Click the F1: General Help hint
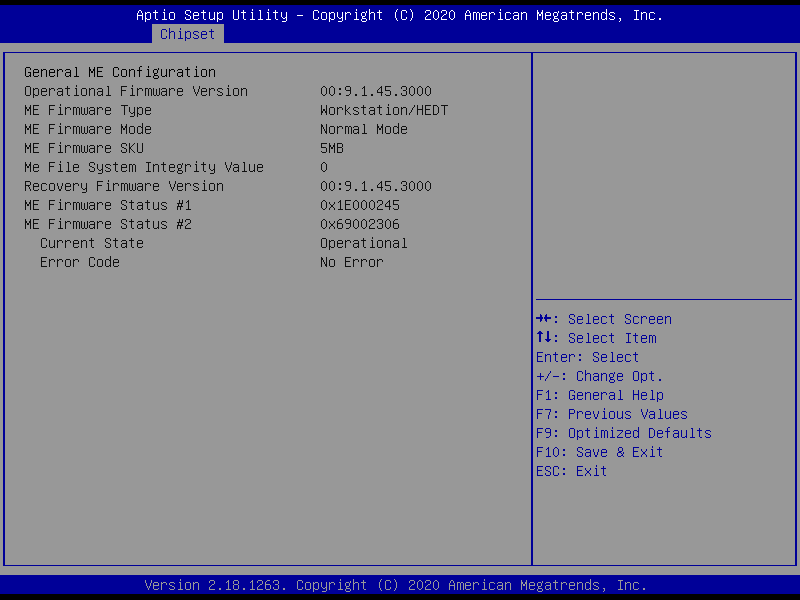Screen dimensions: 800x600 coord(599,395)
